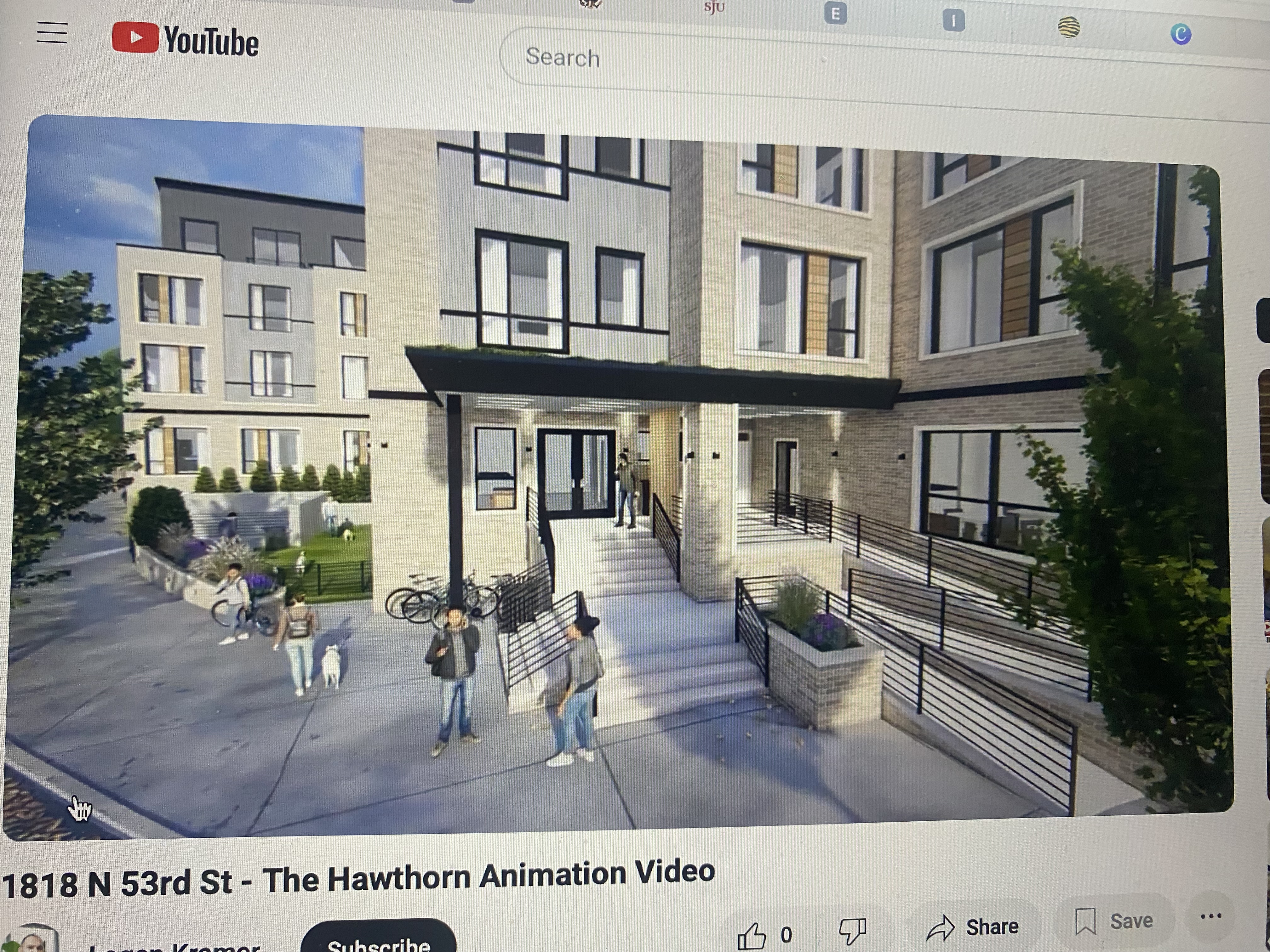Open the SJU bookmark

pos(714,8)
